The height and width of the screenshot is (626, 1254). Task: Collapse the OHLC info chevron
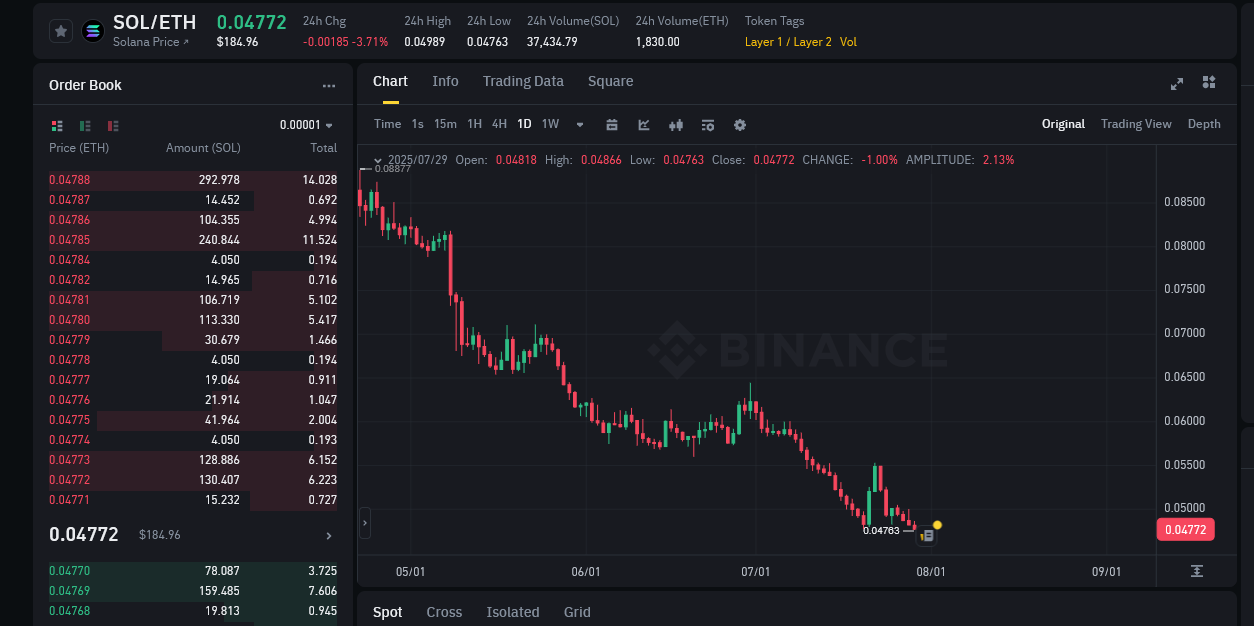click(x=377, y=160)
